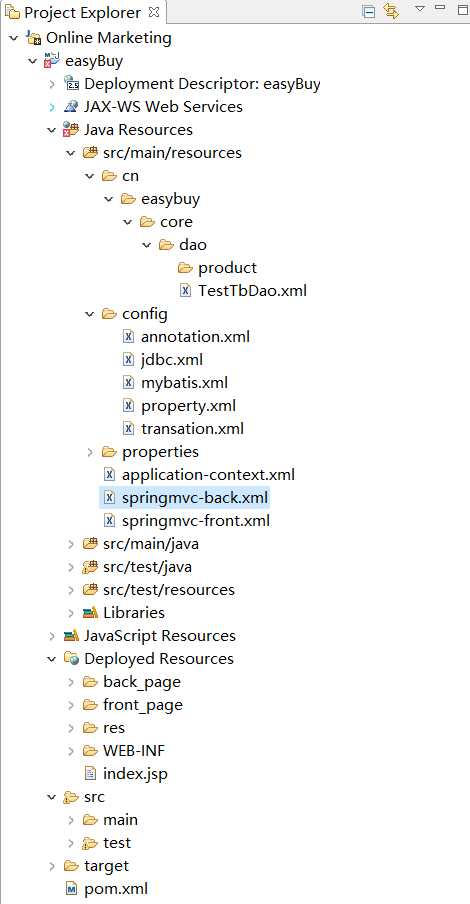Click the src/test/java package icon
This screenshot has width=470, height=904.
coord(91,567)
